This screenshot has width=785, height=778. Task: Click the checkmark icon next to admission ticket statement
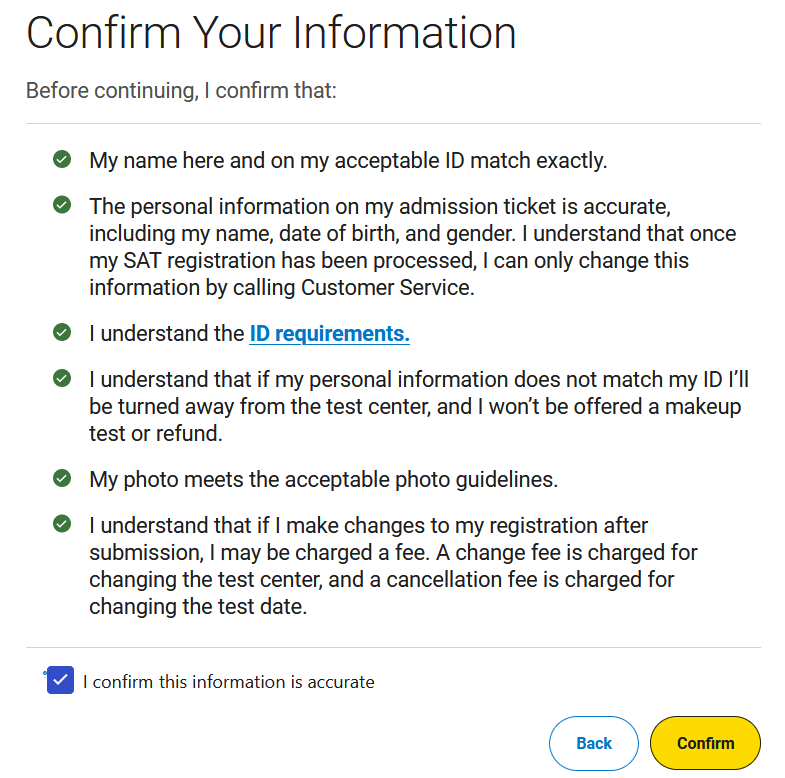[x=62, y=205]
